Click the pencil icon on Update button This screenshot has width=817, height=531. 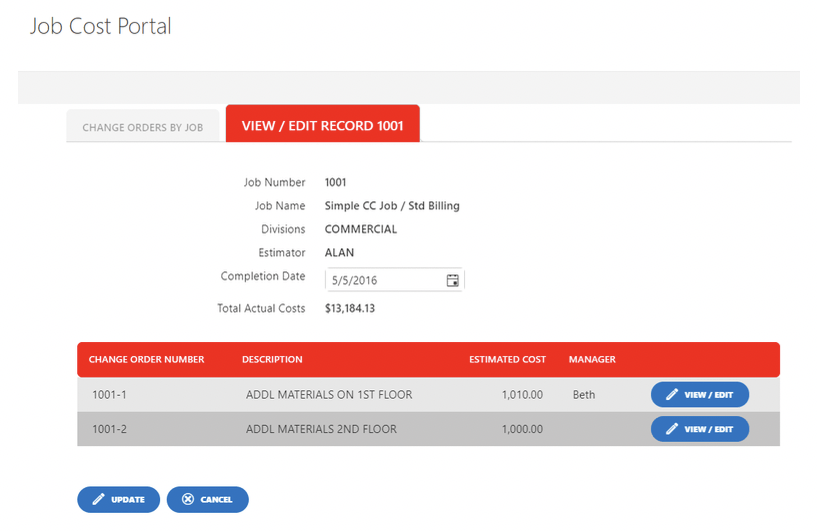click(98, 499)
